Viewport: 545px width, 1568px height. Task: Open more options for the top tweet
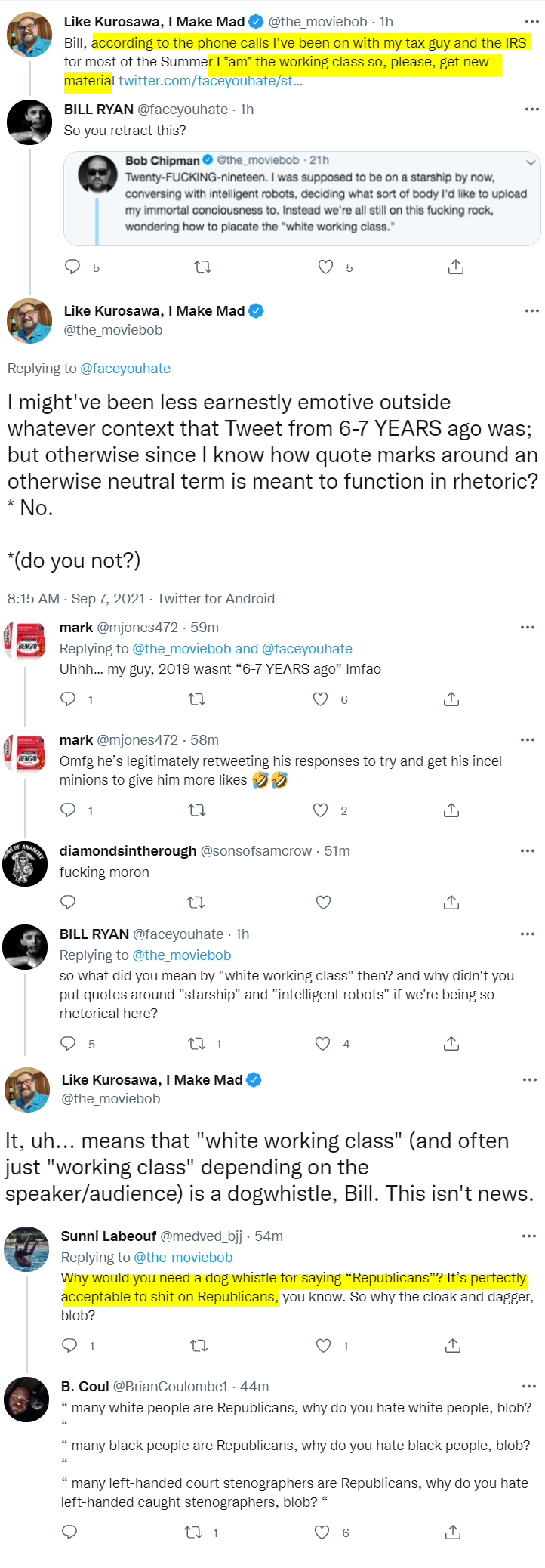click(x=532, y=21)
